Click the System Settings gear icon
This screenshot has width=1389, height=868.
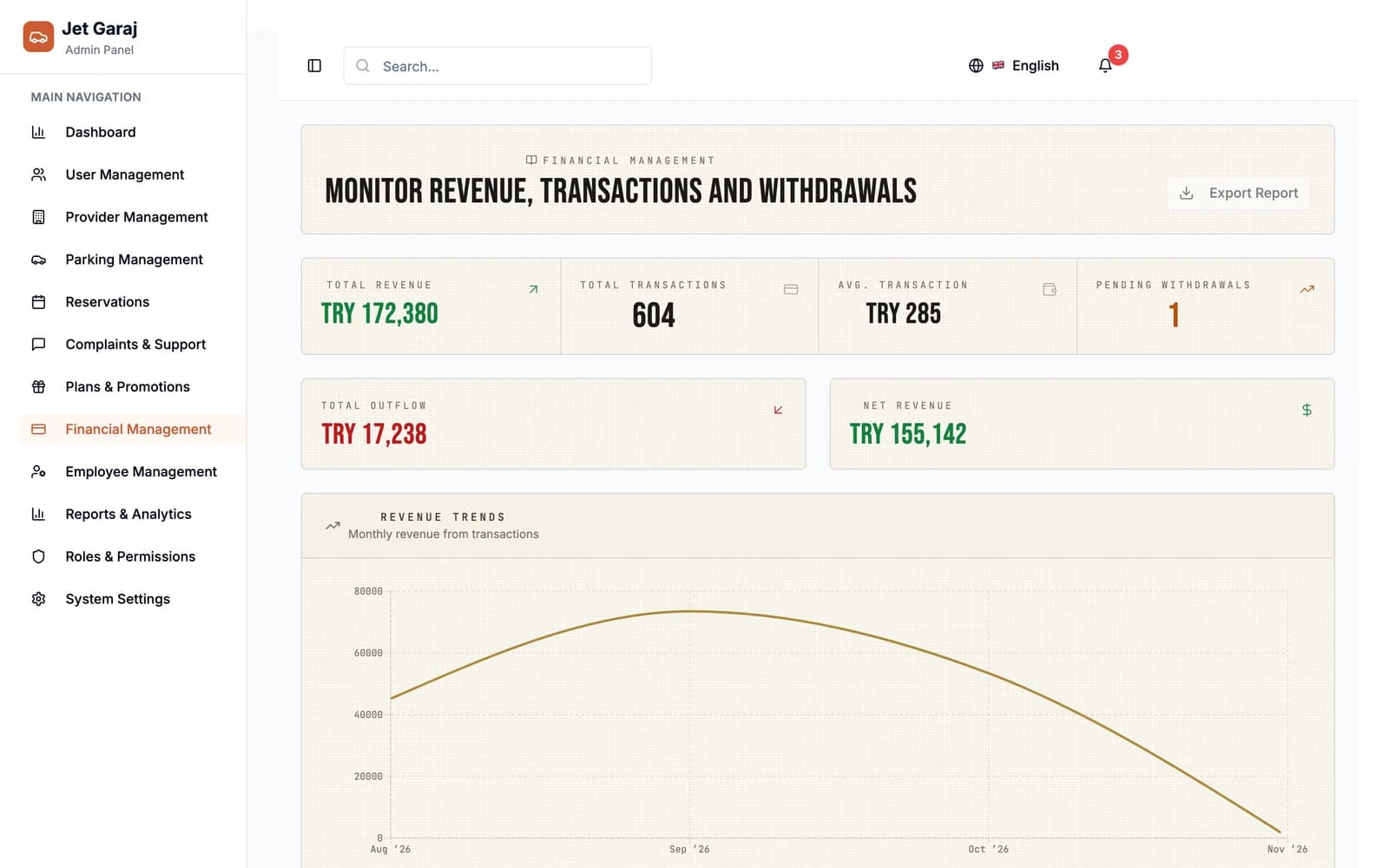coord(38,600)
